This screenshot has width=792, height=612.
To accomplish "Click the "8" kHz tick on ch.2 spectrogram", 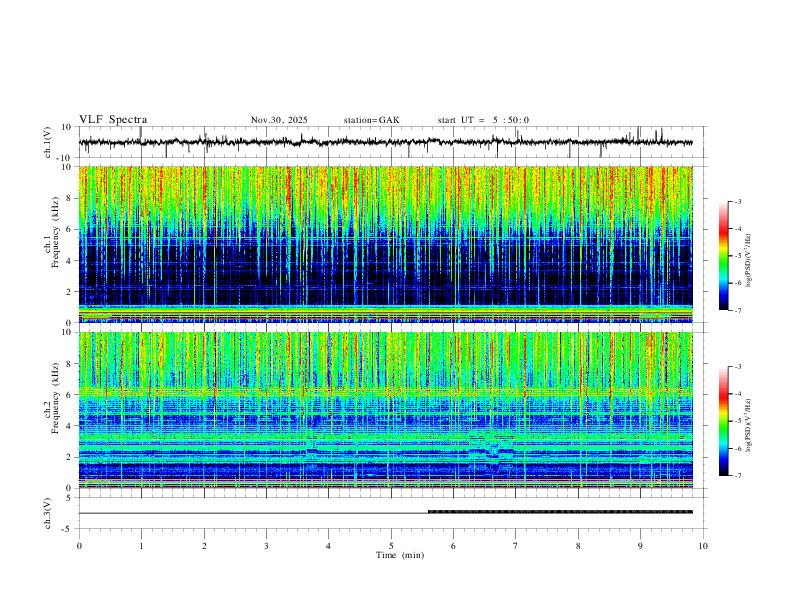I will tap(70, 364).
